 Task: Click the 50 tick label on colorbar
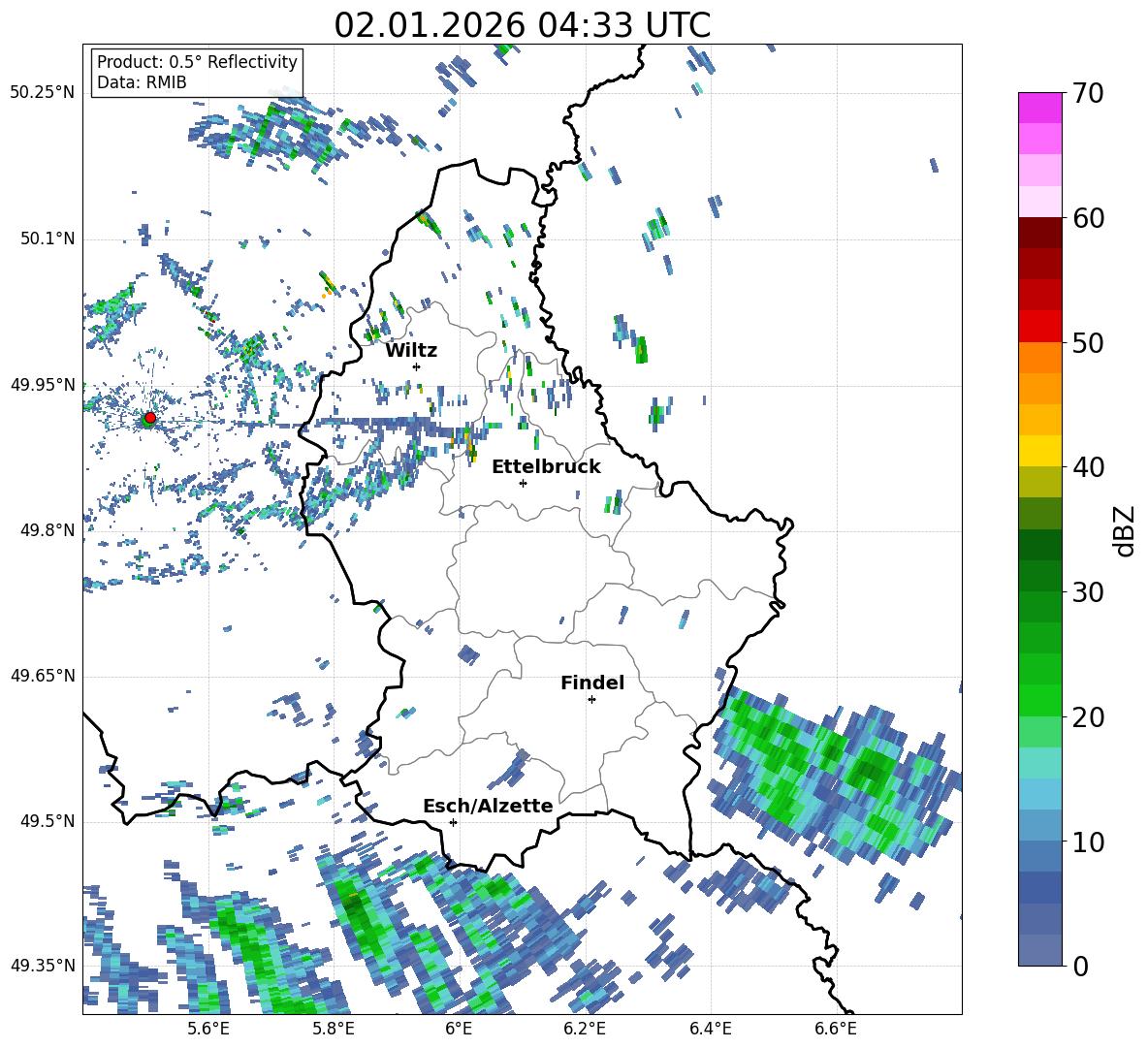[1087, 342]
